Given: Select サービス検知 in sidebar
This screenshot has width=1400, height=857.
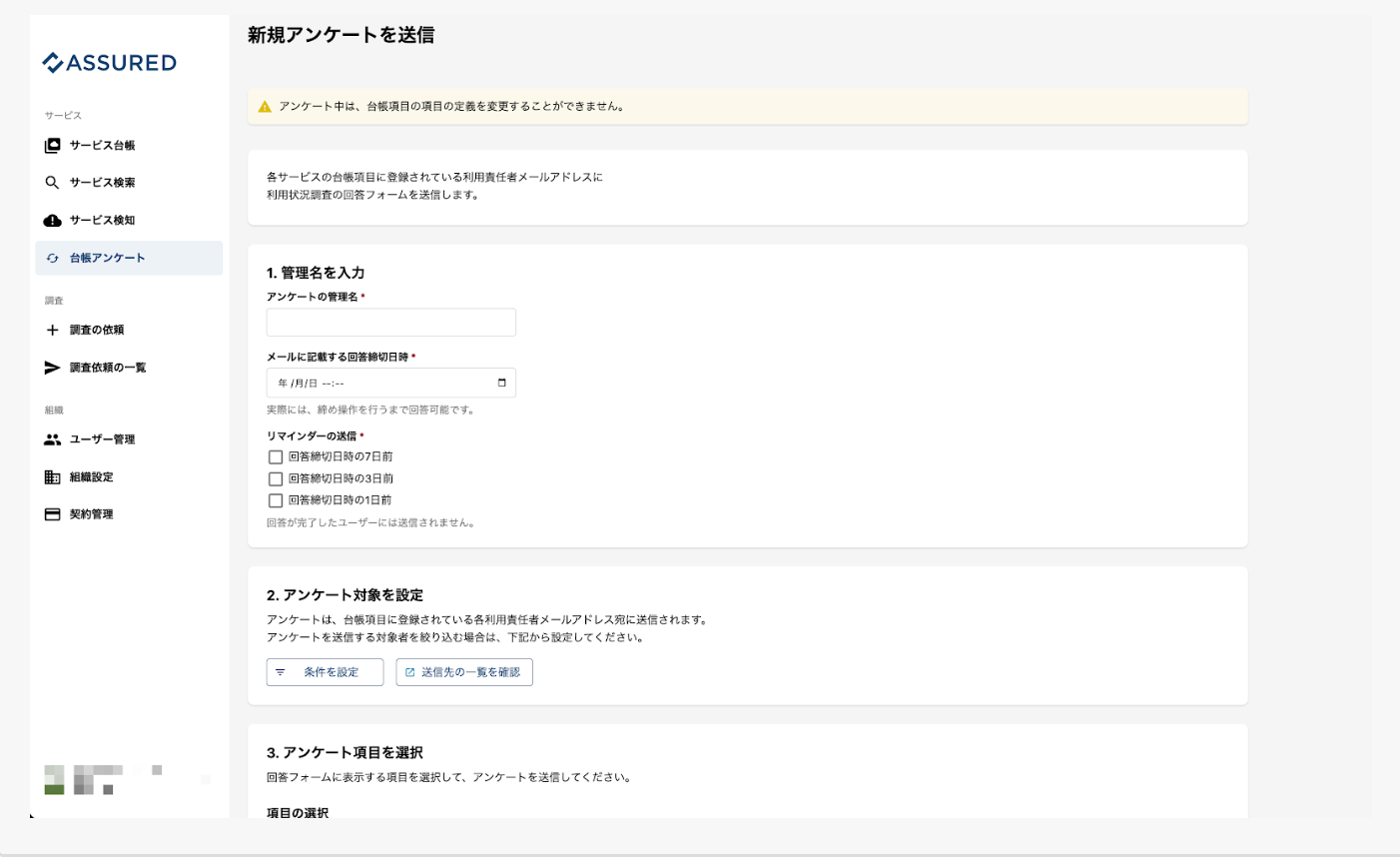Looking at the screenshot, I should (x=129, y=221).
